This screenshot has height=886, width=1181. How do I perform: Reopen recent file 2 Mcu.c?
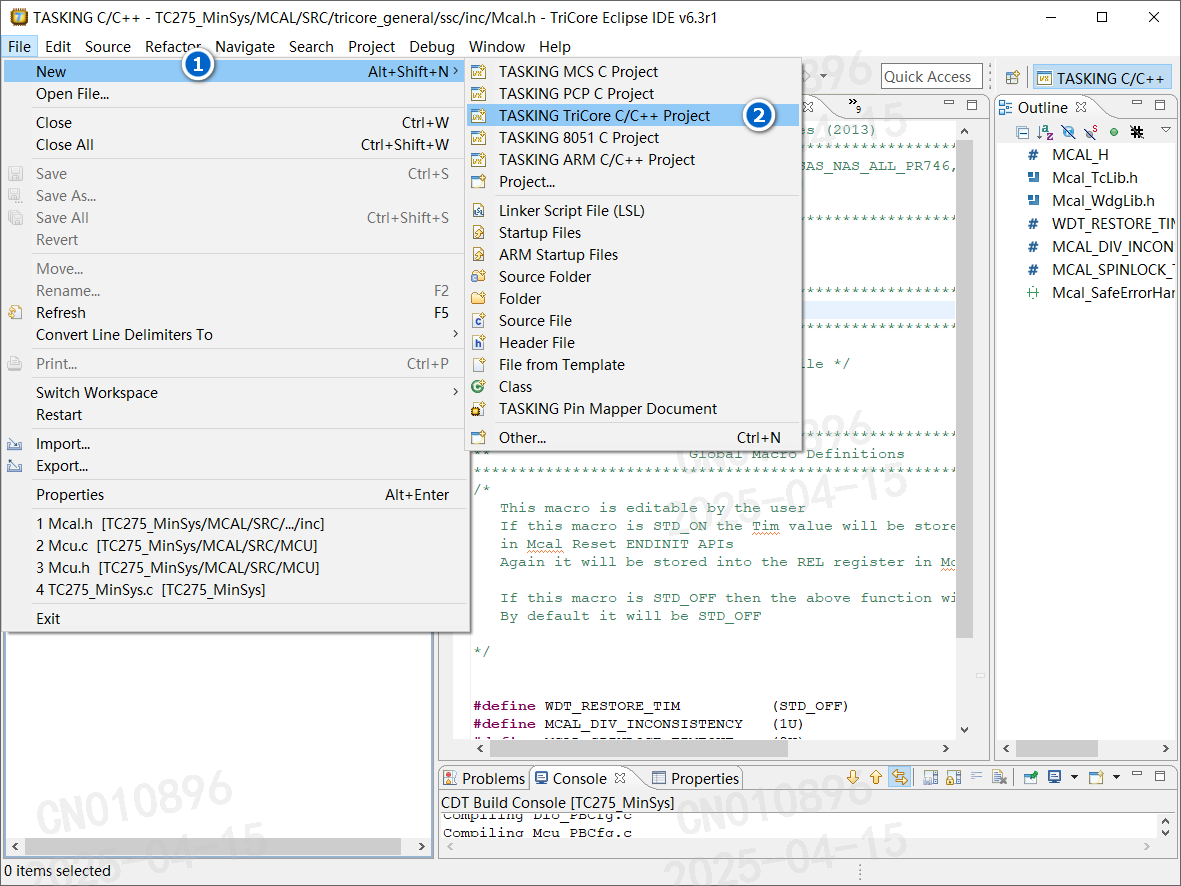pyautogui.click(x=235, y=545)
